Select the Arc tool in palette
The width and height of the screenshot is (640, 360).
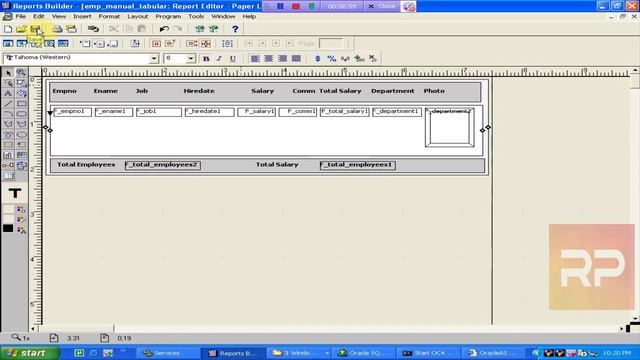point(8,114)
